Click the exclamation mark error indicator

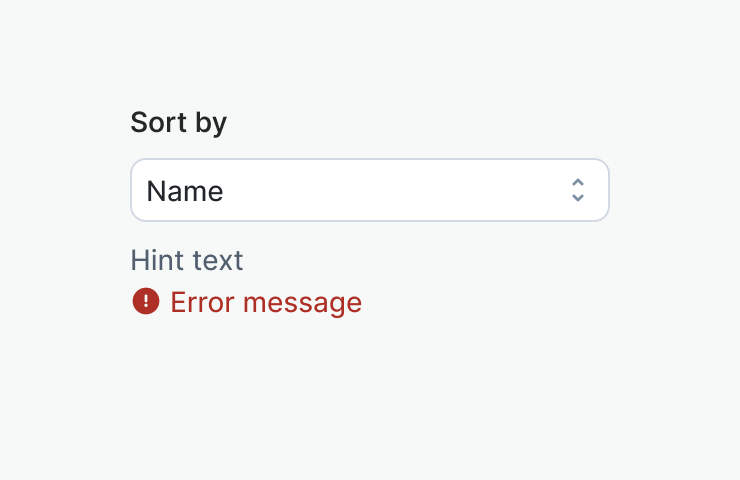(146, 301)
